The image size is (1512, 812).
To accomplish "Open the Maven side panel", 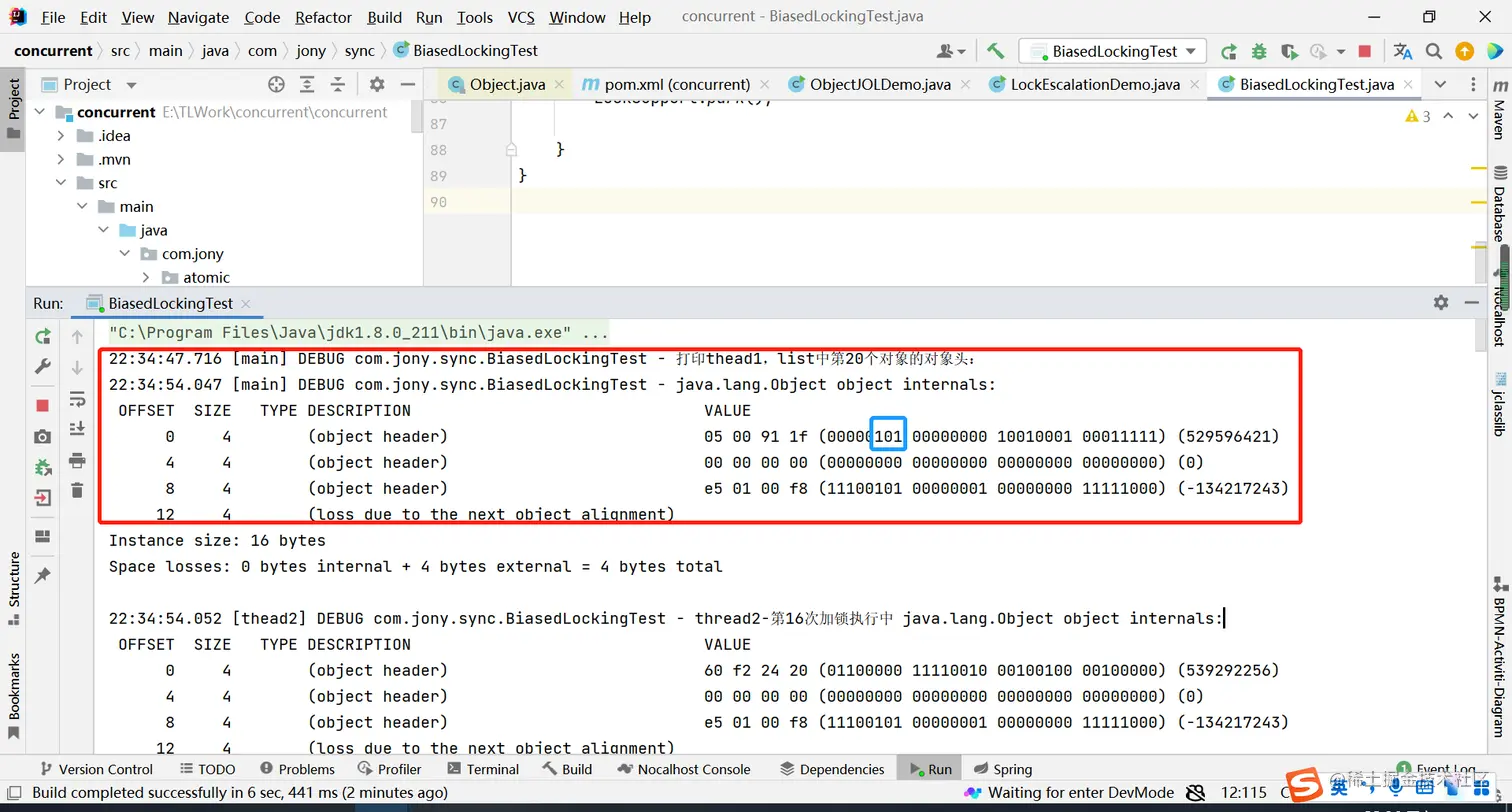I will pyautogui.click(x=1499, y=112).
